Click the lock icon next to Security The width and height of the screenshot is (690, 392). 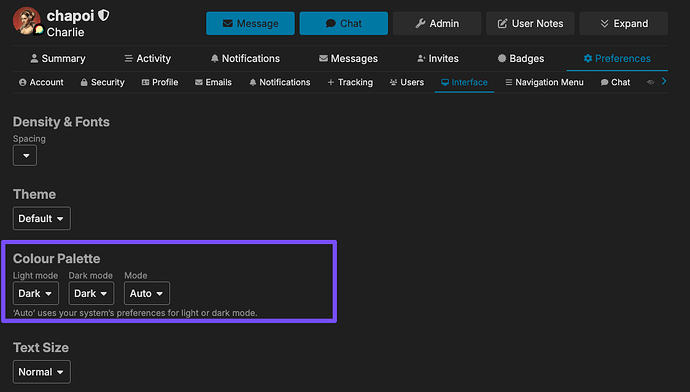click(84, 82)
